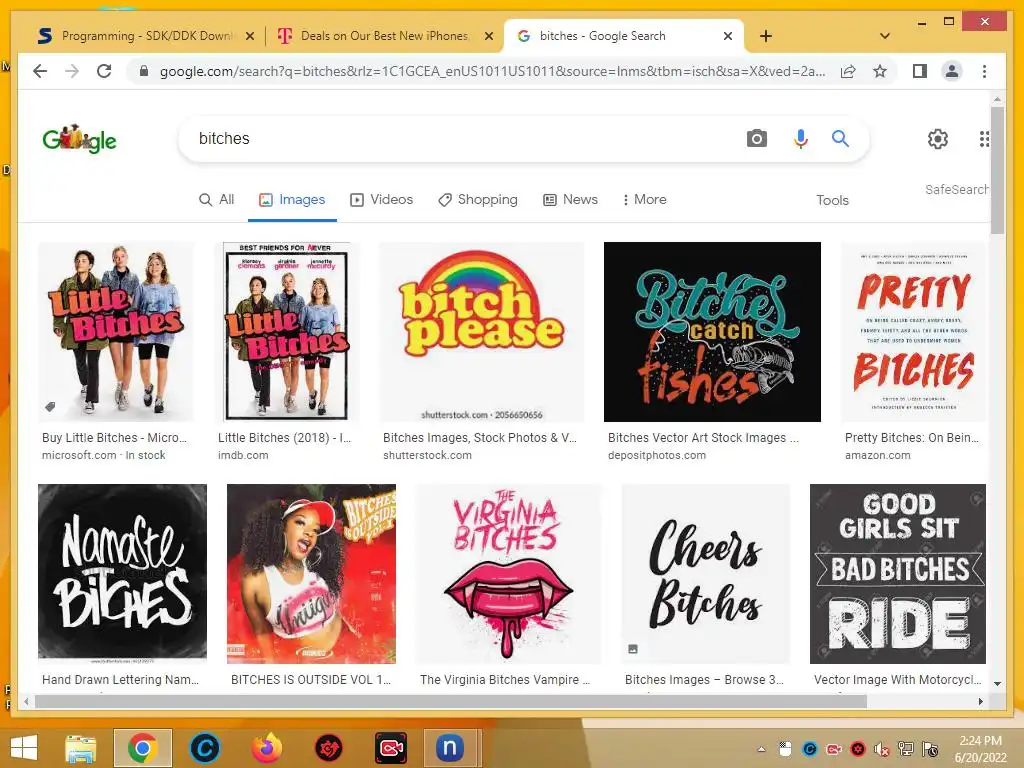Submit search with magnifier icon

(x=840, y=138)
